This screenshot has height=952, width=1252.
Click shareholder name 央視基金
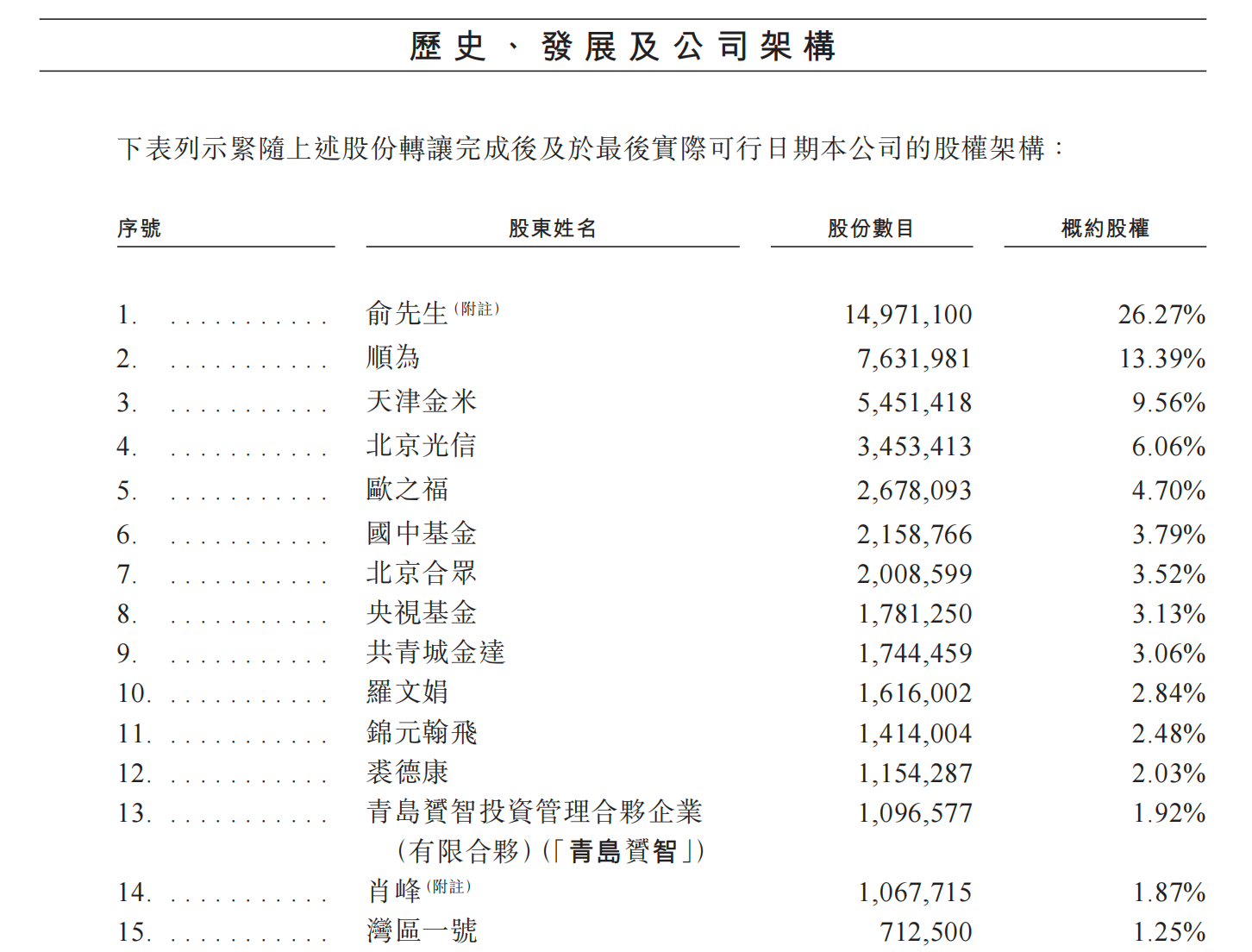click(x=421, y=613)
